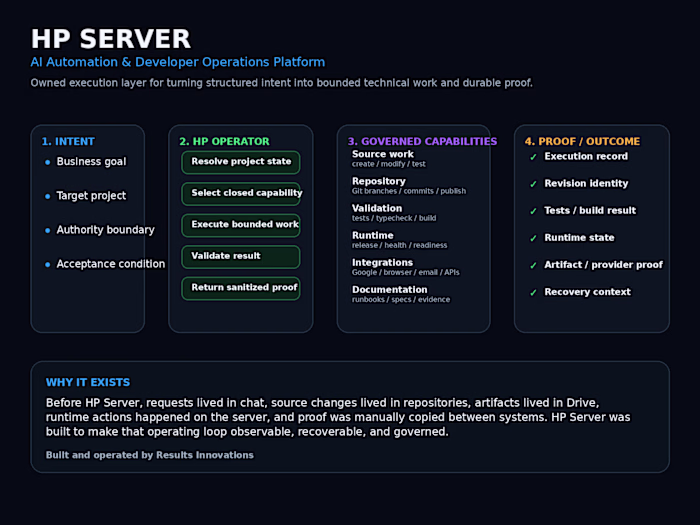700x525 pixels.
Task: Click the Repository capability label
Action: coord(379,181)
